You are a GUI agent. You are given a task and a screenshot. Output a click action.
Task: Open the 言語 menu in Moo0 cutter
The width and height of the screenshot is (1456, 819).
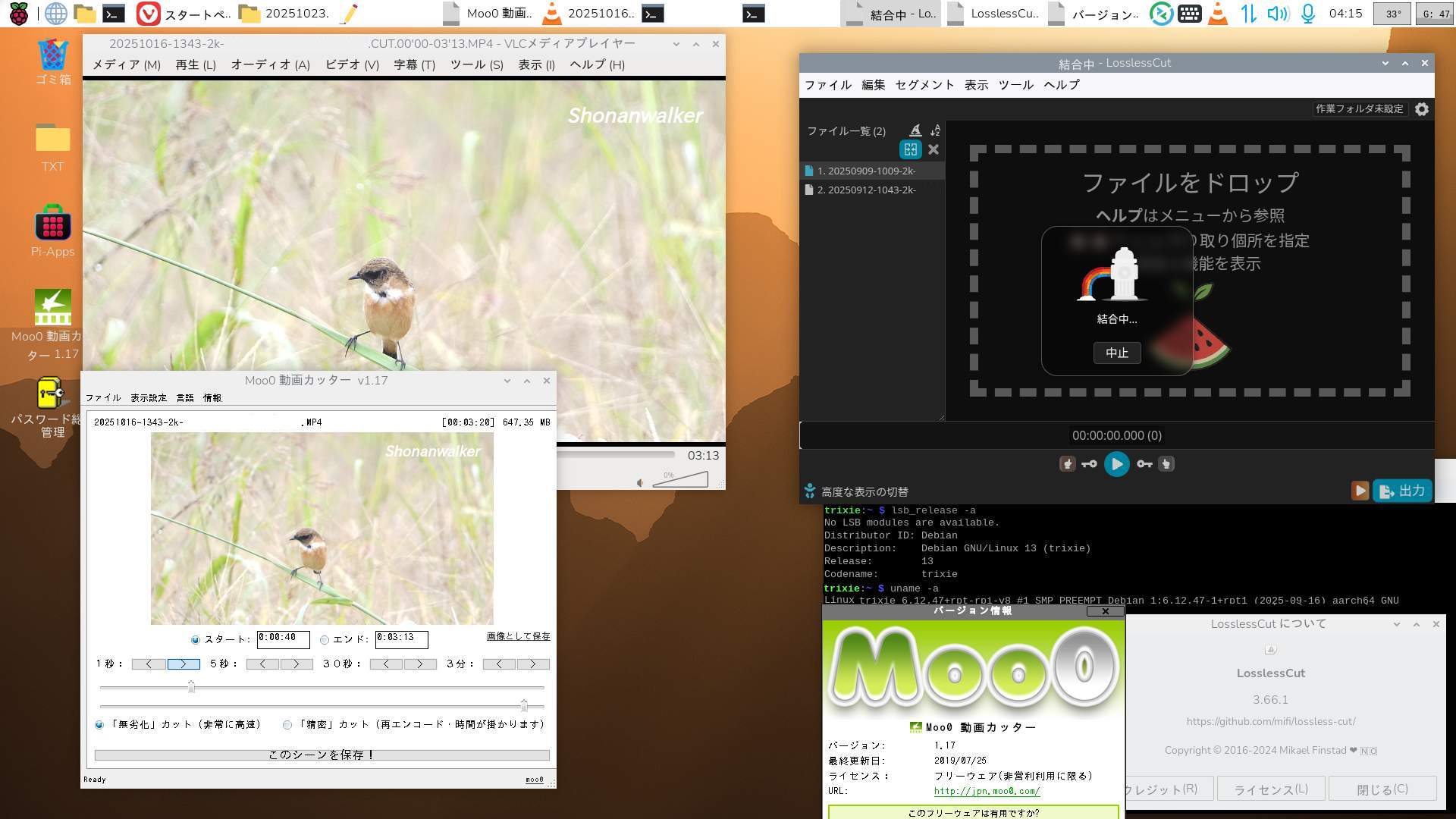[x=184, y=397]
